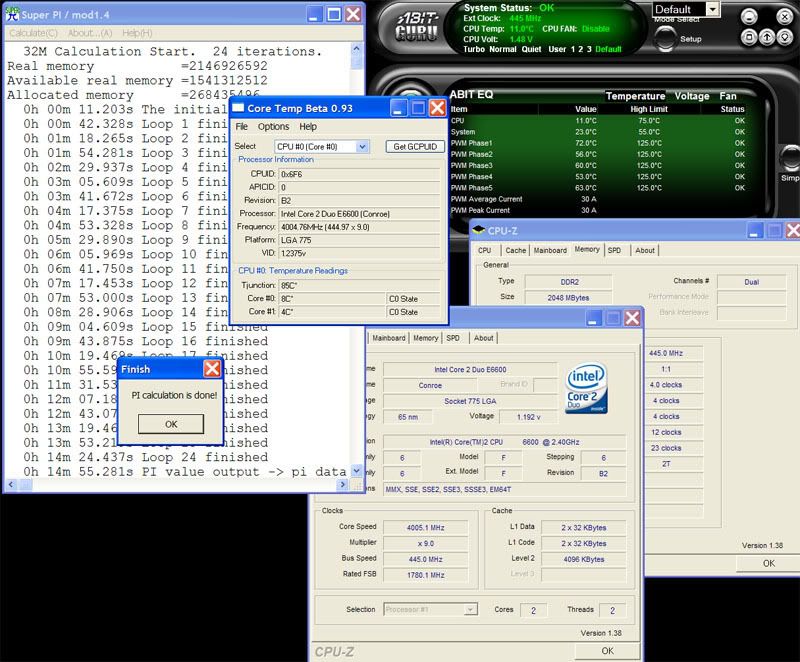
Task: Click the ABIT Guru logo
Action: 417,27
